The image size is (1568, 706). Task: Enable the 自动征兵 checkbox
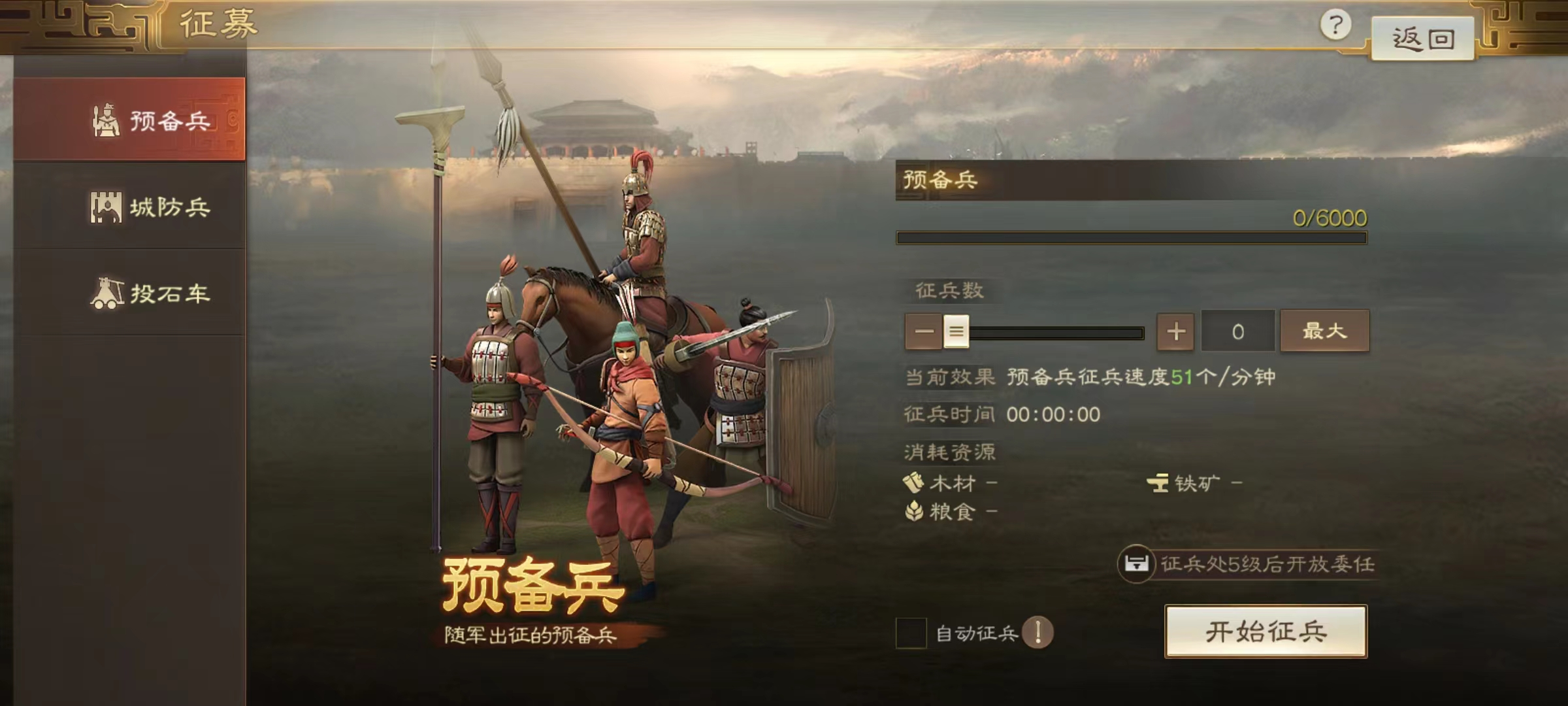tap(911, 633)
